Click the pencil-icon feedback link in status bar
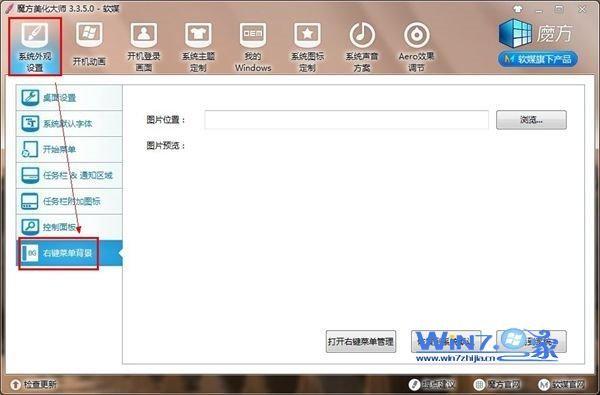 pyautogui.click(x=432, y=384)
